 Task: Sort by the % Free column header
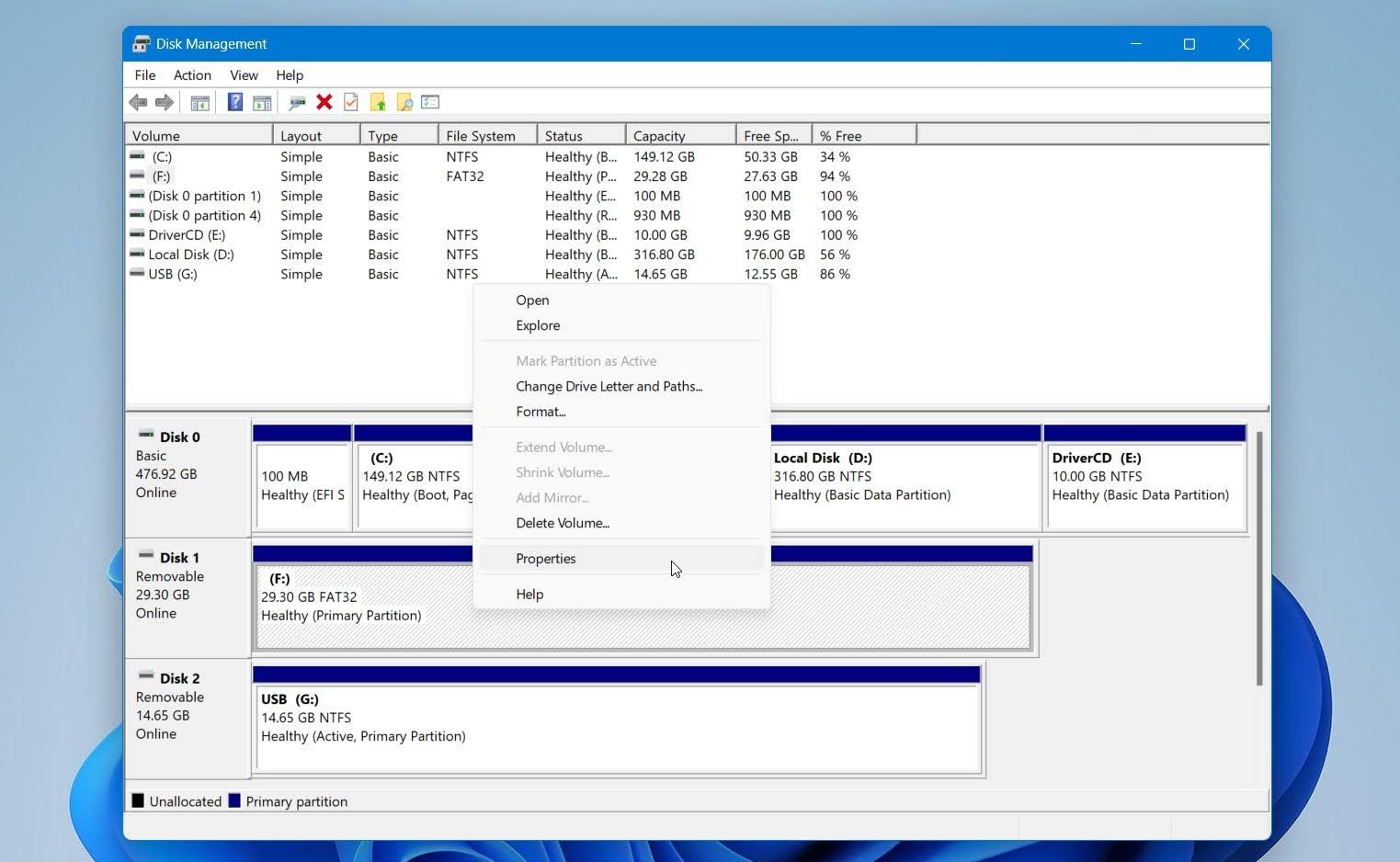point(864,135)
